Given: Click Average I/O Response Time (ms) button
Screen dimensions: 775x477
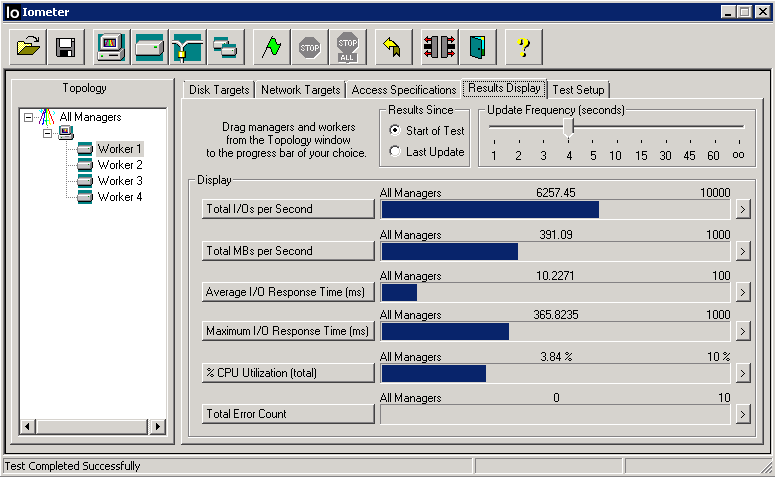Looking at the screenshot, I should point(288,292).
